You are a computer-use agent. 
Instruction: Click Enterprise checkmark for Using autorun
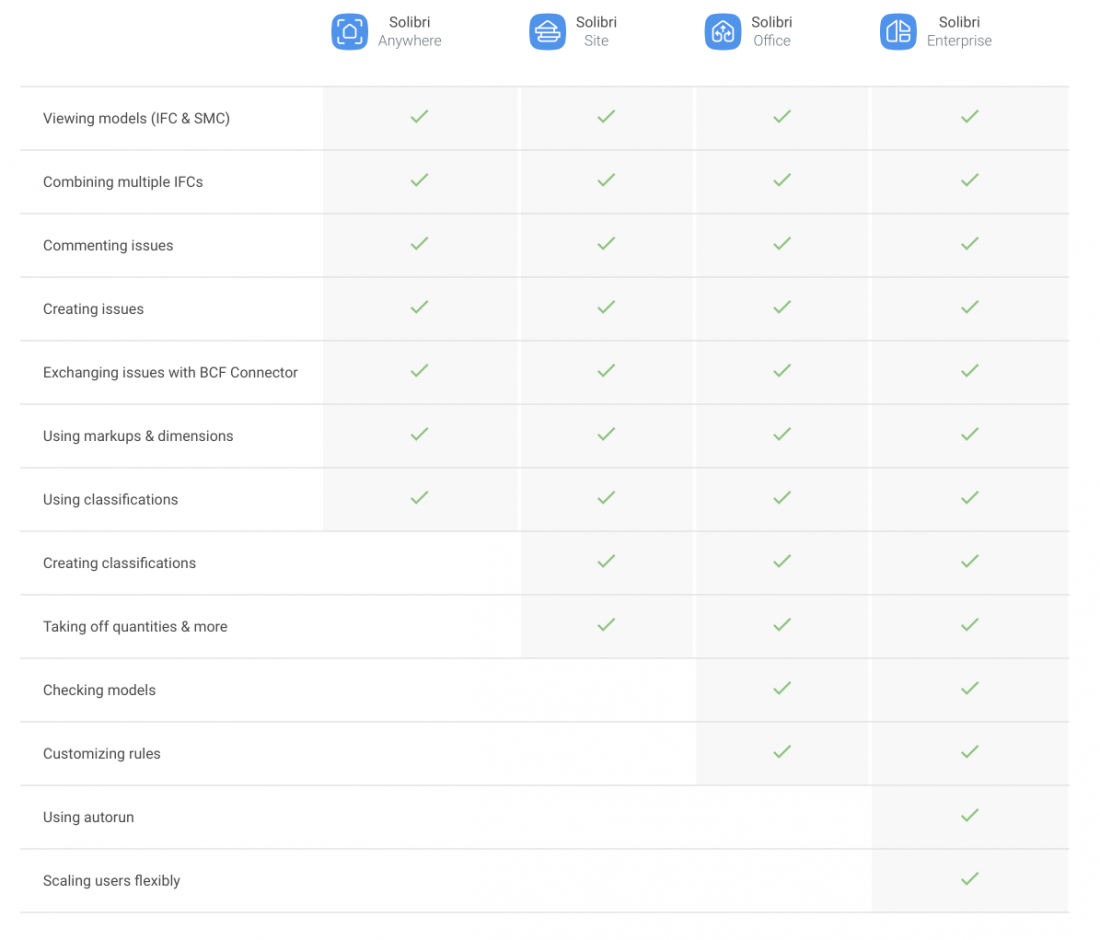[970, 815]
